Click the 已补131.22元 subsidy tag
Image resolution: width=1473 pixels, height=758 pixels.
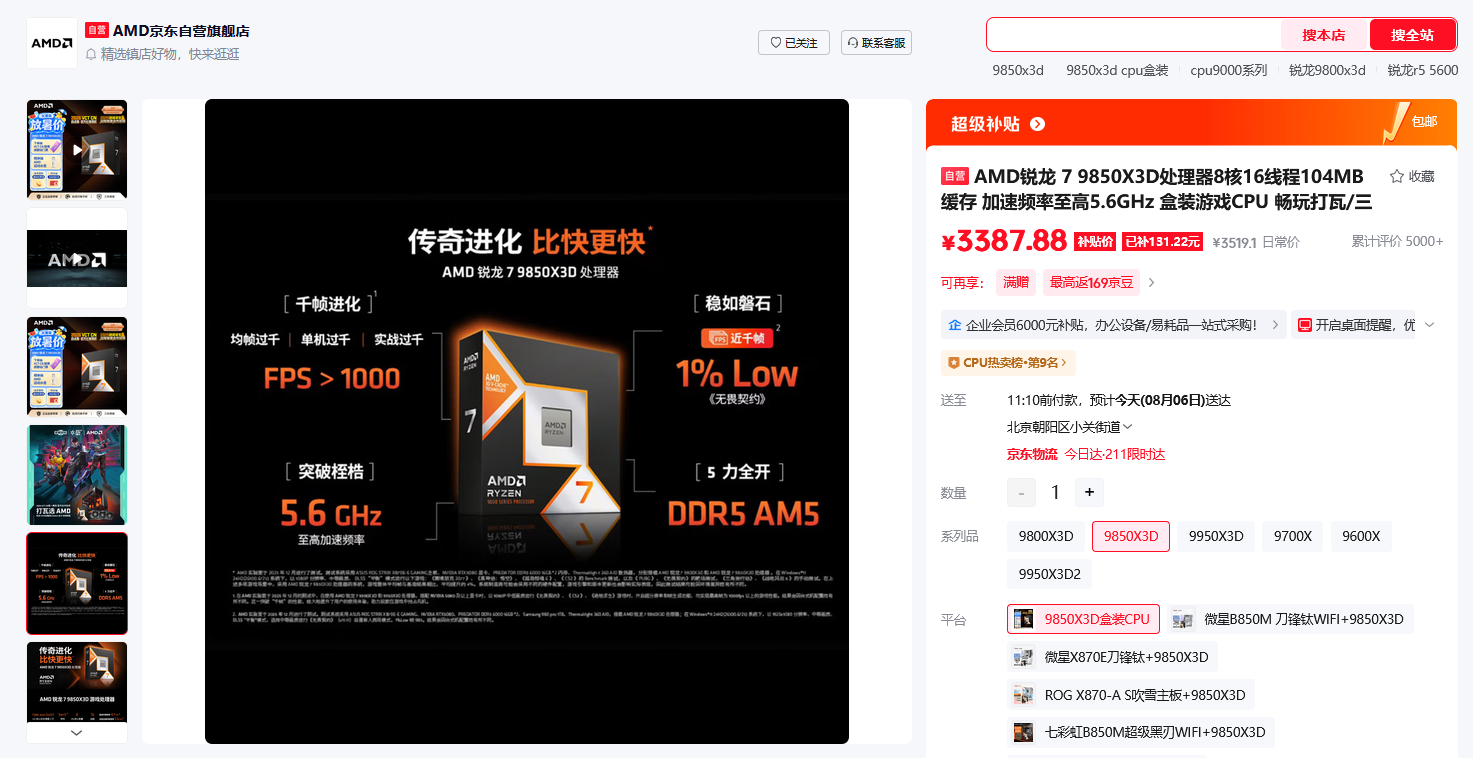click(x=1162, y=242)
